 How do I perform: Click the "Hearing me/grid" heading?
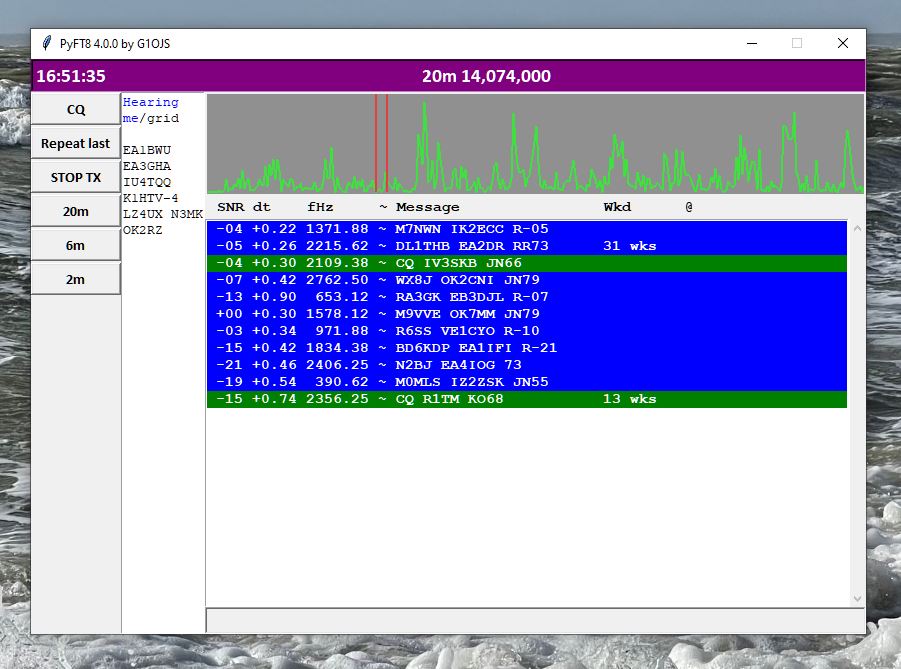(x=151, y=110)
